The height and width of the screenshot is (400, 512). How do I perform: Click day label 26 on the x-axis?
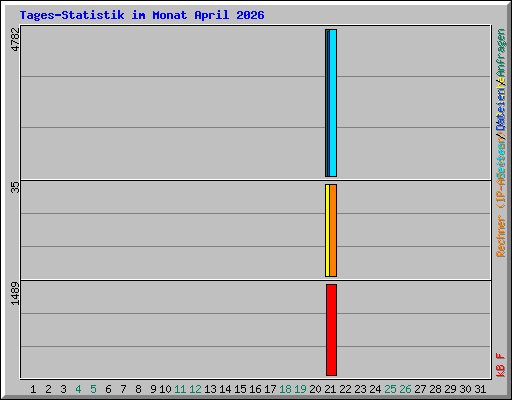[x=405, y=389]
